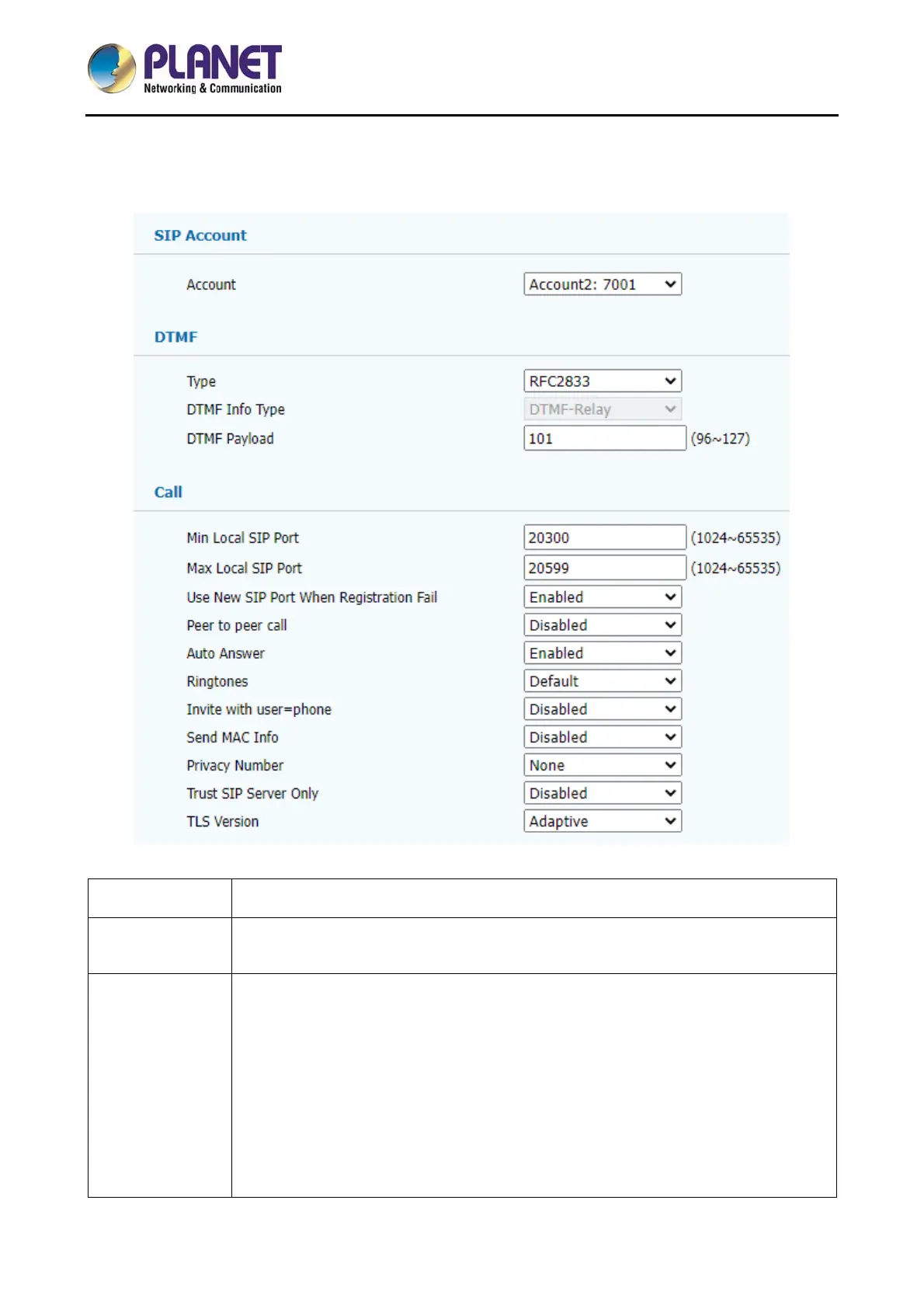This screenshot has width=924, height=1308.
Task: Click the DTMF Payload input field
Action: point(605,438)
